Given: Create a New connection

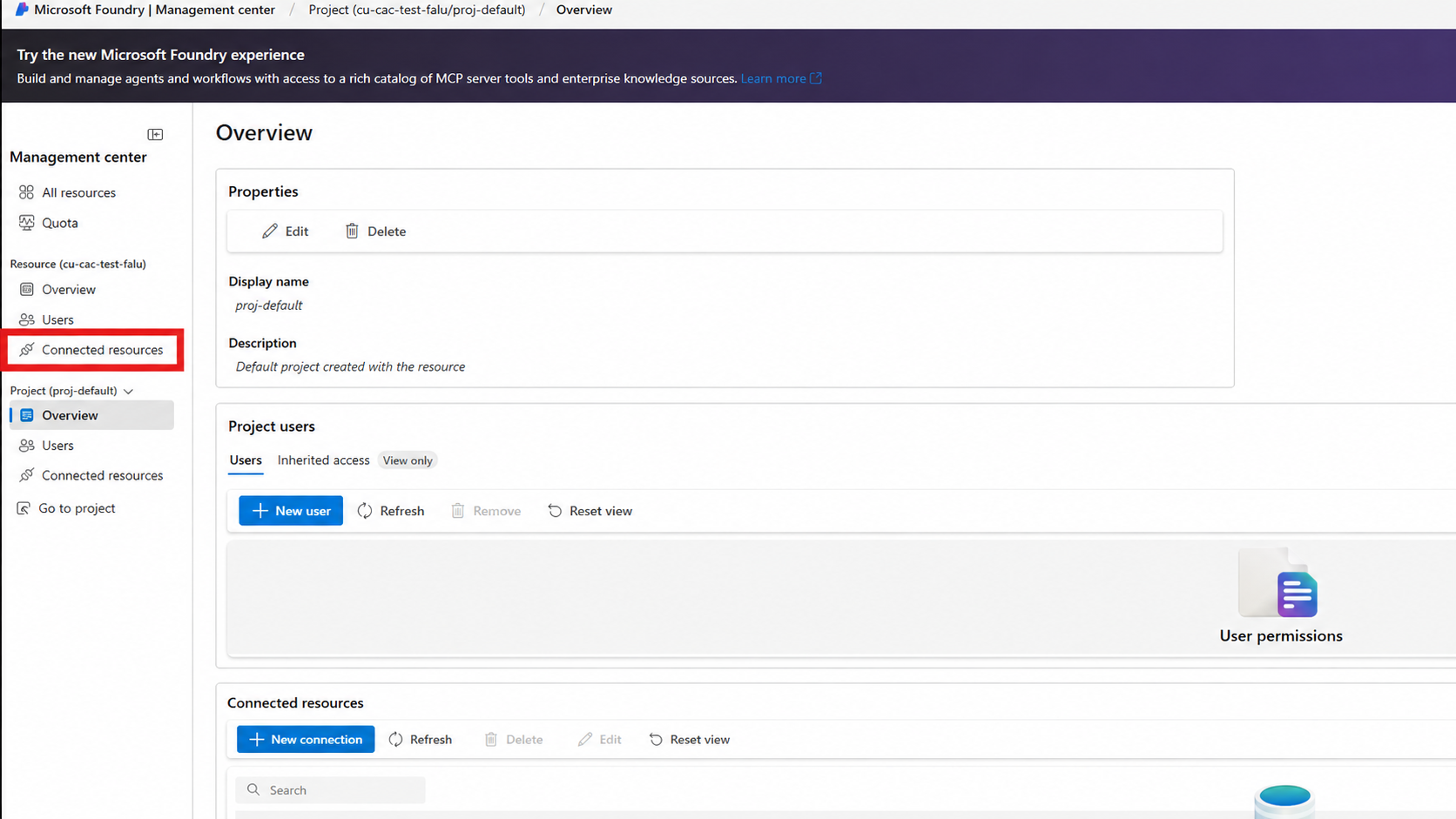Looking at the screenshot, I should (x=306, y=740).
